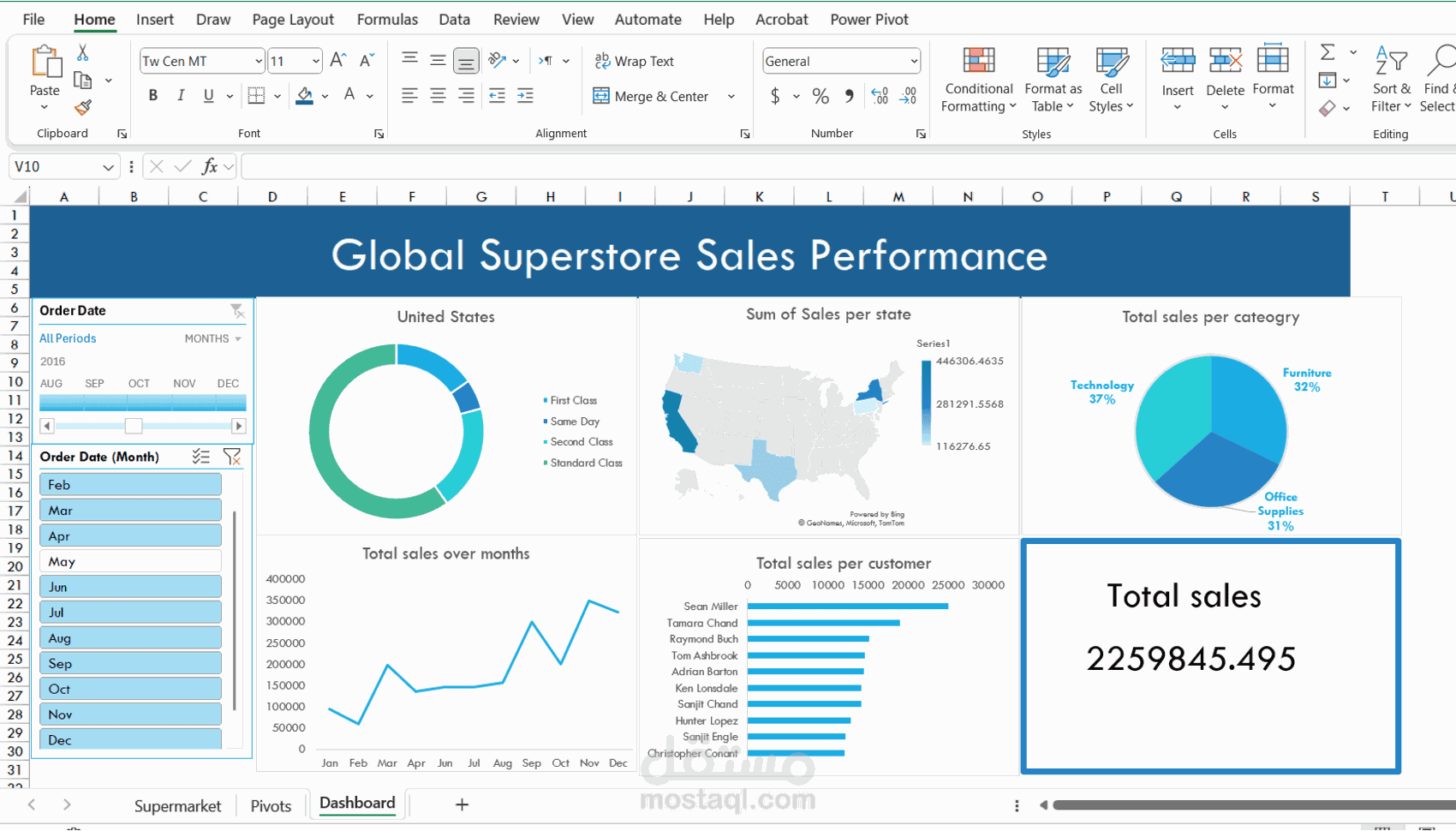Enable multi-select on the month slicer
The image size is (1456, 831).
pos(201,457)
